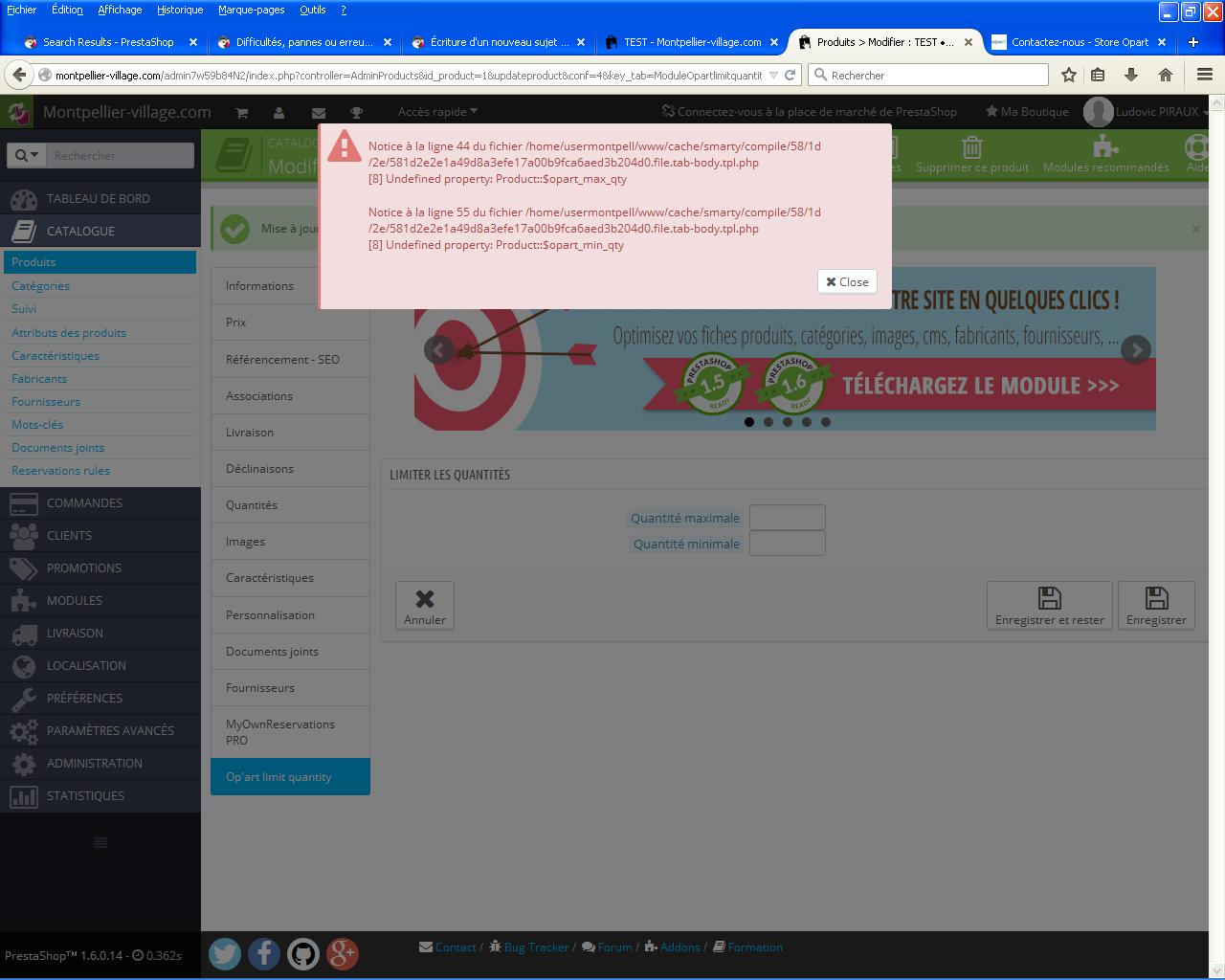This screenshot has height=980, width=1225.
Task: Open the Firefox hamburger menu
Action: 1205,75
